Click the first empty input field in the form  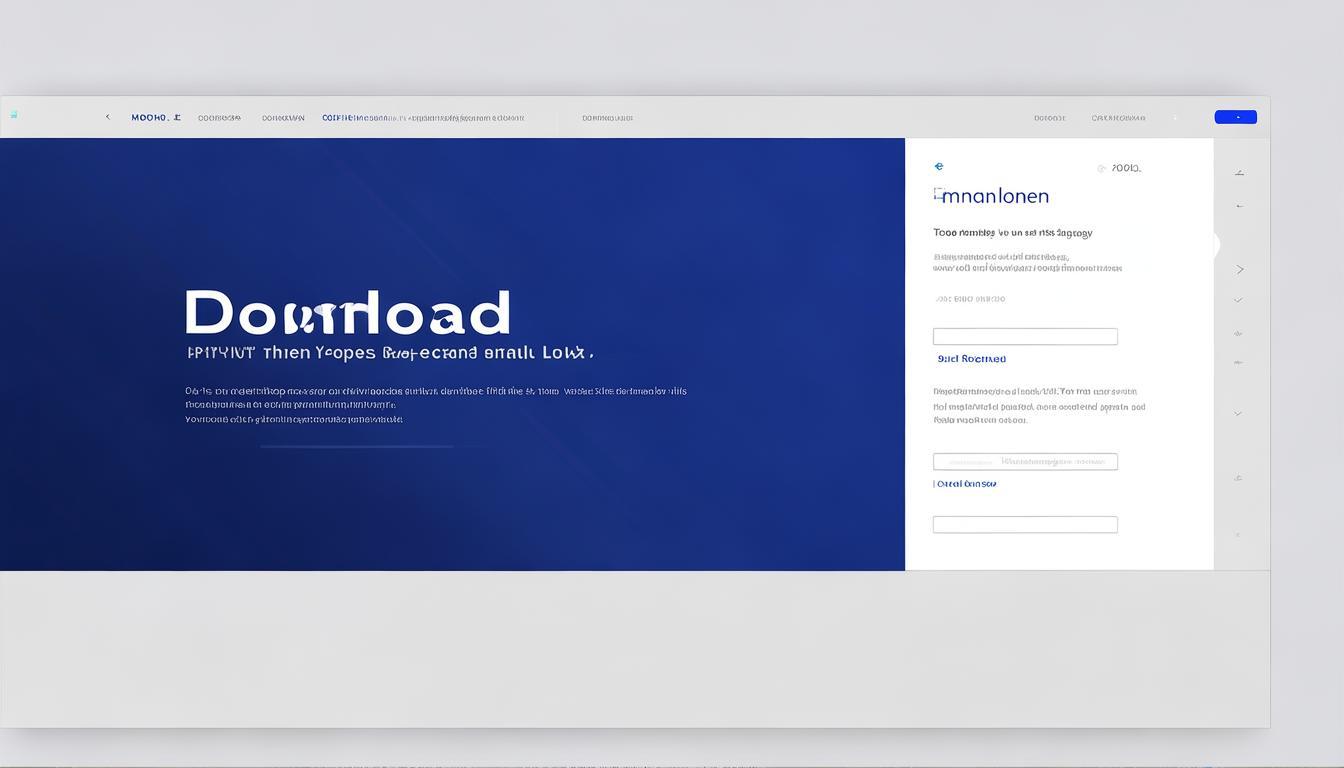pos(1024,337)
